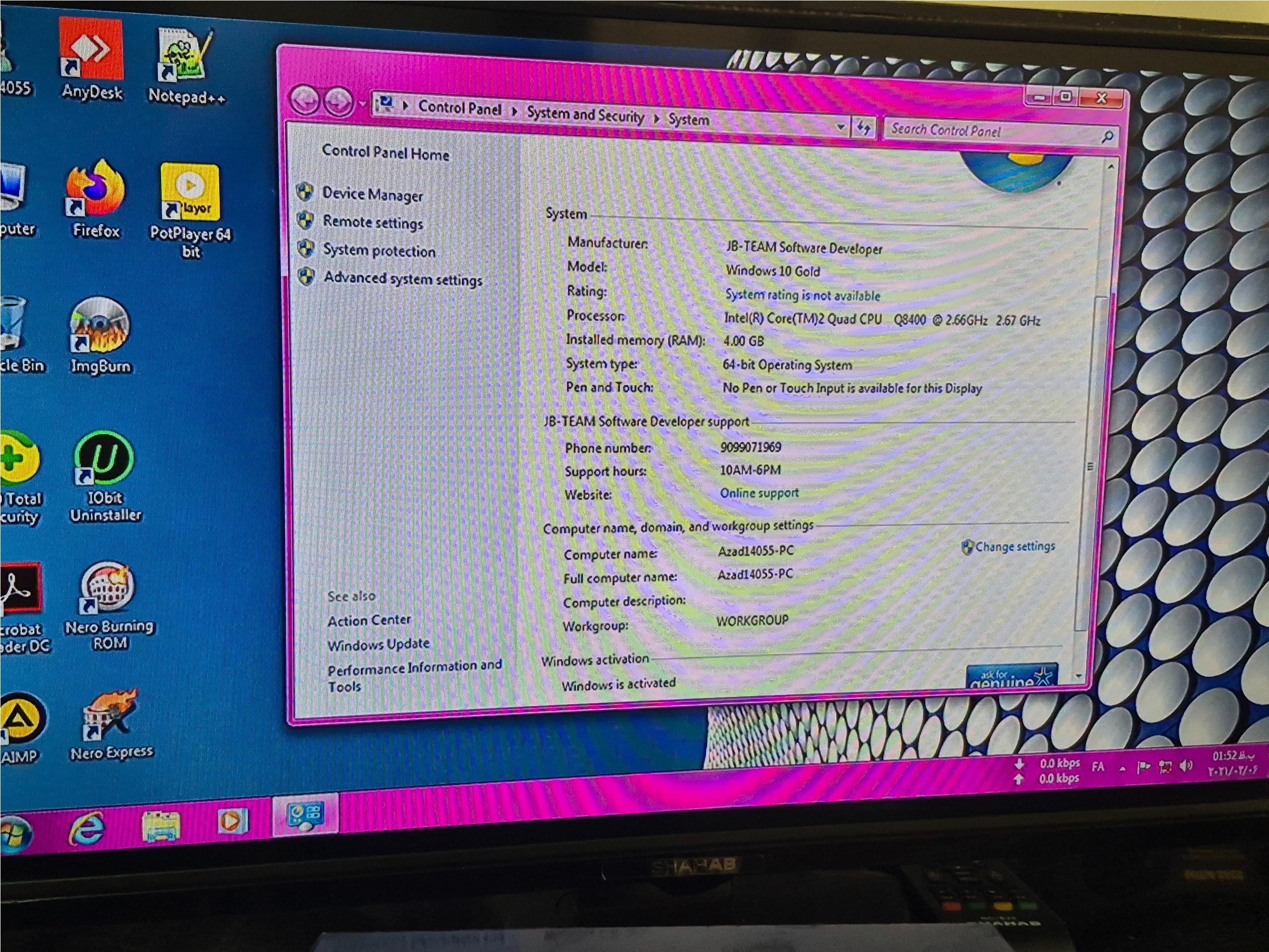The width and height of the screenshot is (1269, 952).
Task: Open the AnyDesk desktop shortcut
Action: pos(91,59)
